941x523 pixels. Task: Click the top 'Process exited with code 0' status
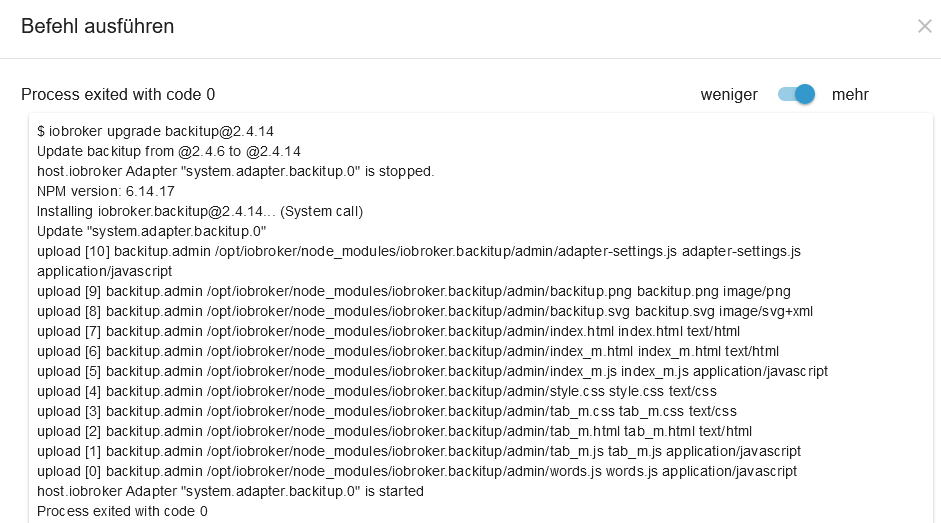click(x=118, y=95)
